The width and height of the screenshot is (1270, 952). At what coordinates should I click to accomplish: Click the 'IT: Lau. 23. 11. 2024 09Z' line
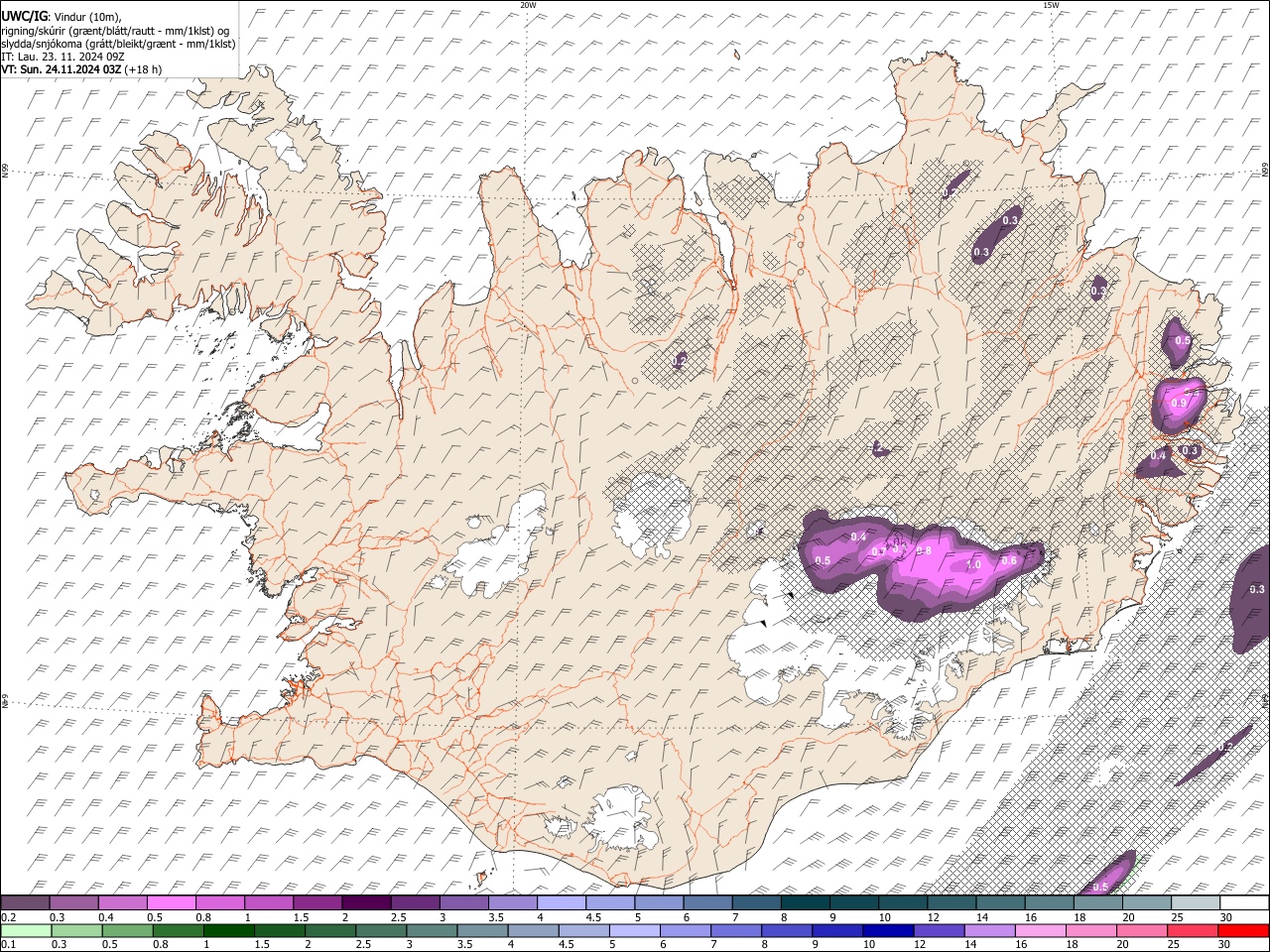pos(63,57)
